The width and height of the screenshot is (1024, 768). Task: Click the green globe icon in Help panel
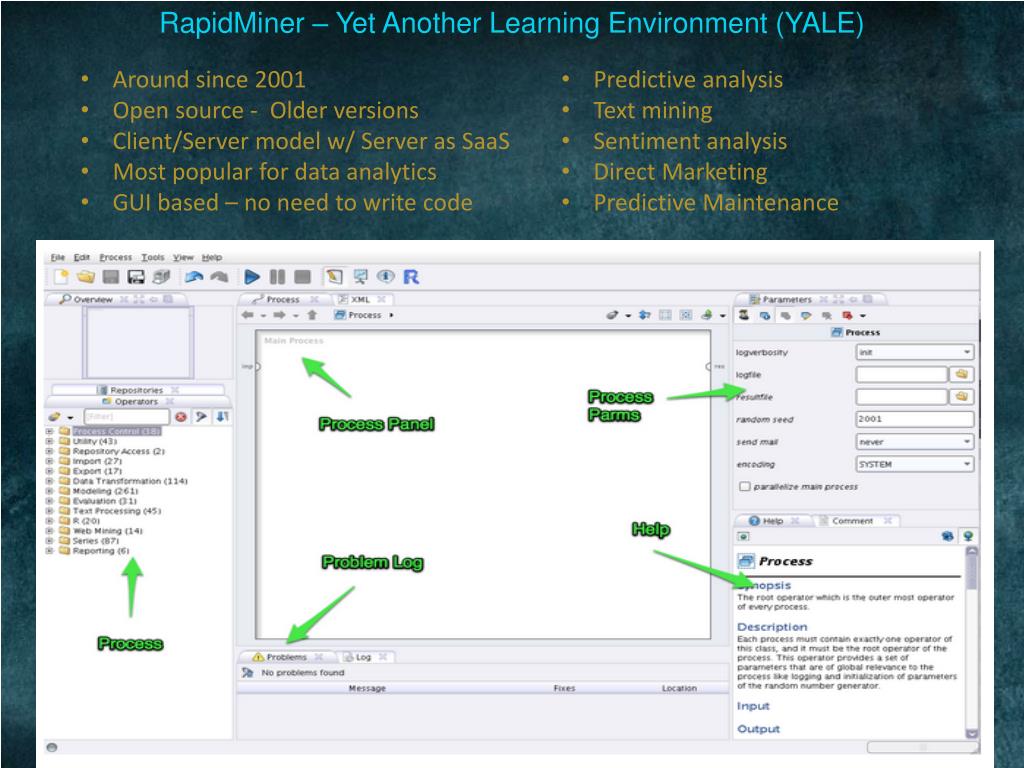click(x=968, y=536)
